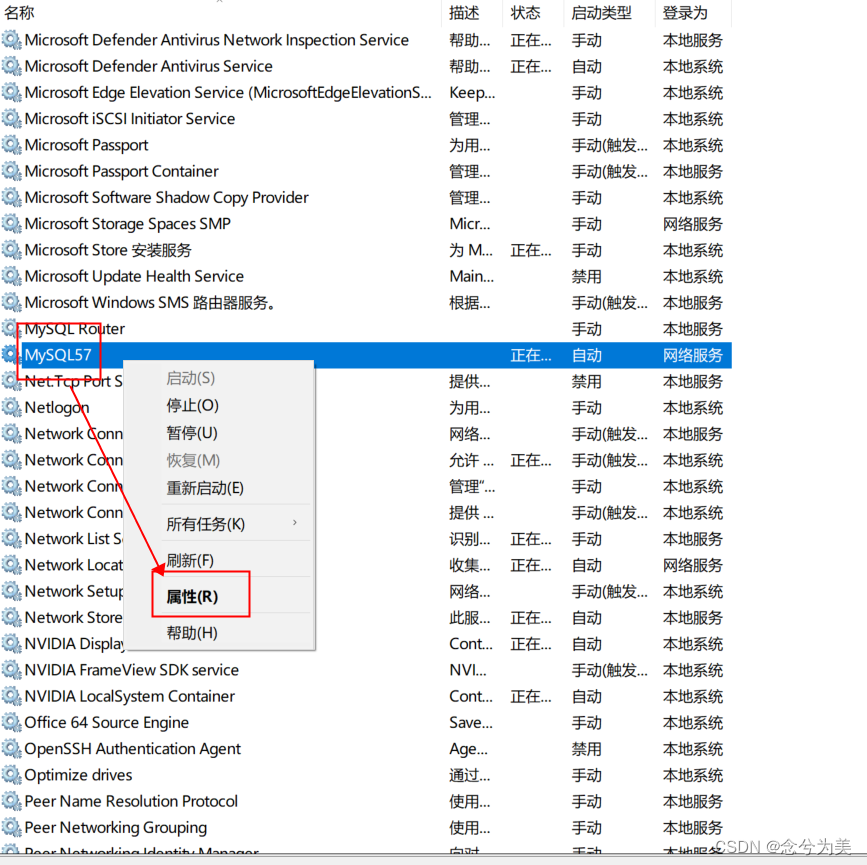Click 帮助(H) in the context menu
Screen dimensions: 867x865
192,633
